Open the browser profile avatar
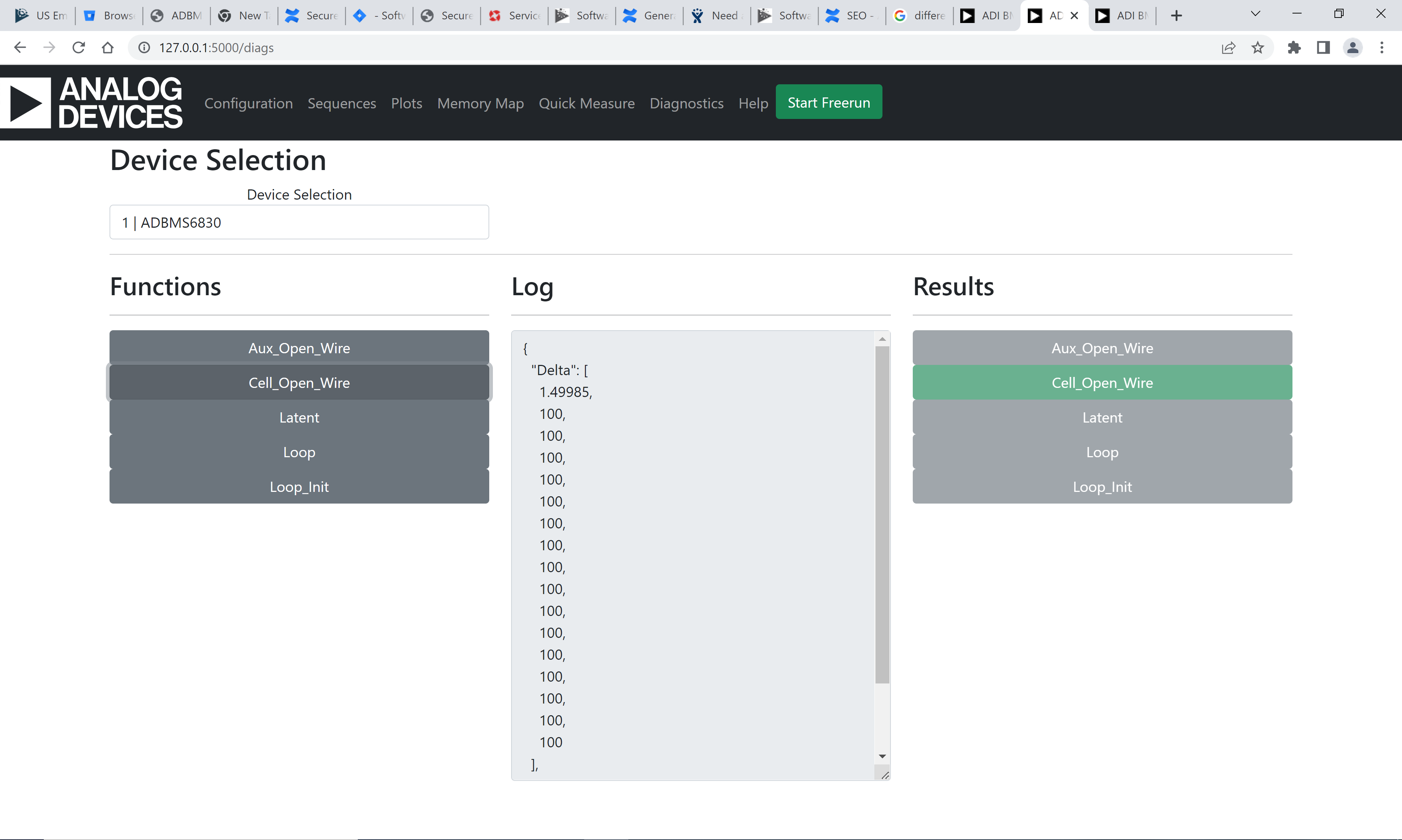This screenshot has width=1402, height=840. click(x=1353, y=47)
